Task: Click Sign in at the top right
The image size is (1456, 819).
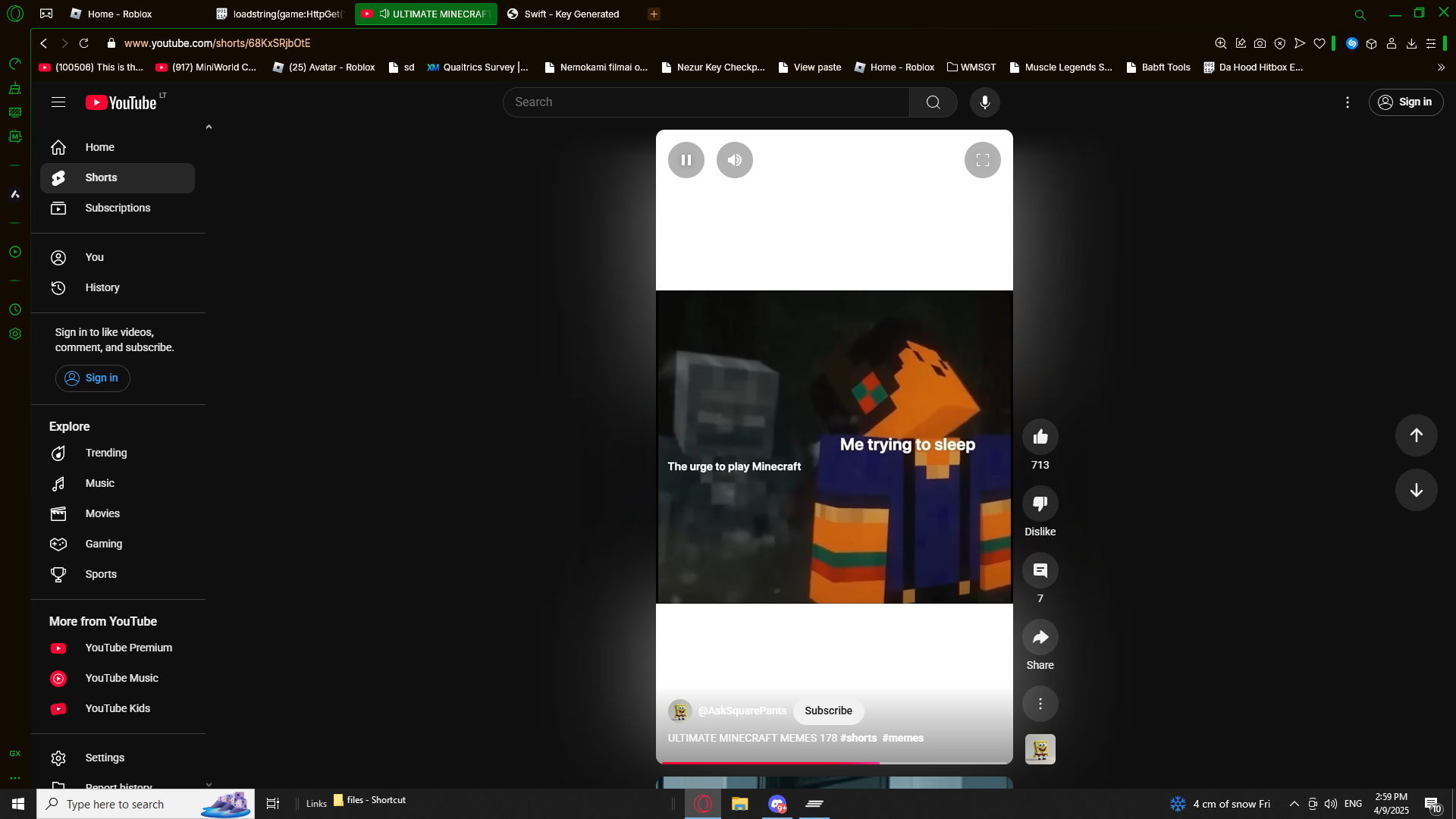Action: pos(1405,102)
